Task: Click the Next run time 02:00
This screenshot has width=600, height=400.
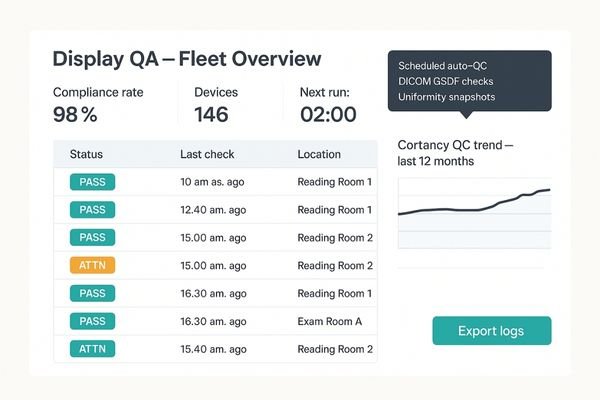Action: tap(328, 115)
